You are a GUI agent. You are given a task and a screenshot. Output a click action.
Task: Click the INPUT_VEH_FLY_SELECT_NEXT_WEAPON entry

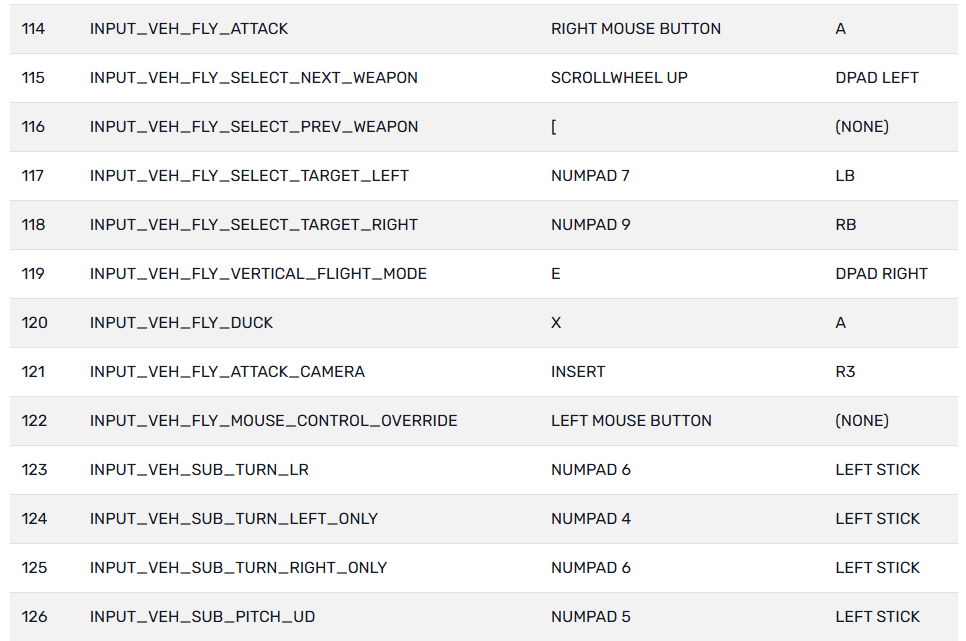point(254,78)
